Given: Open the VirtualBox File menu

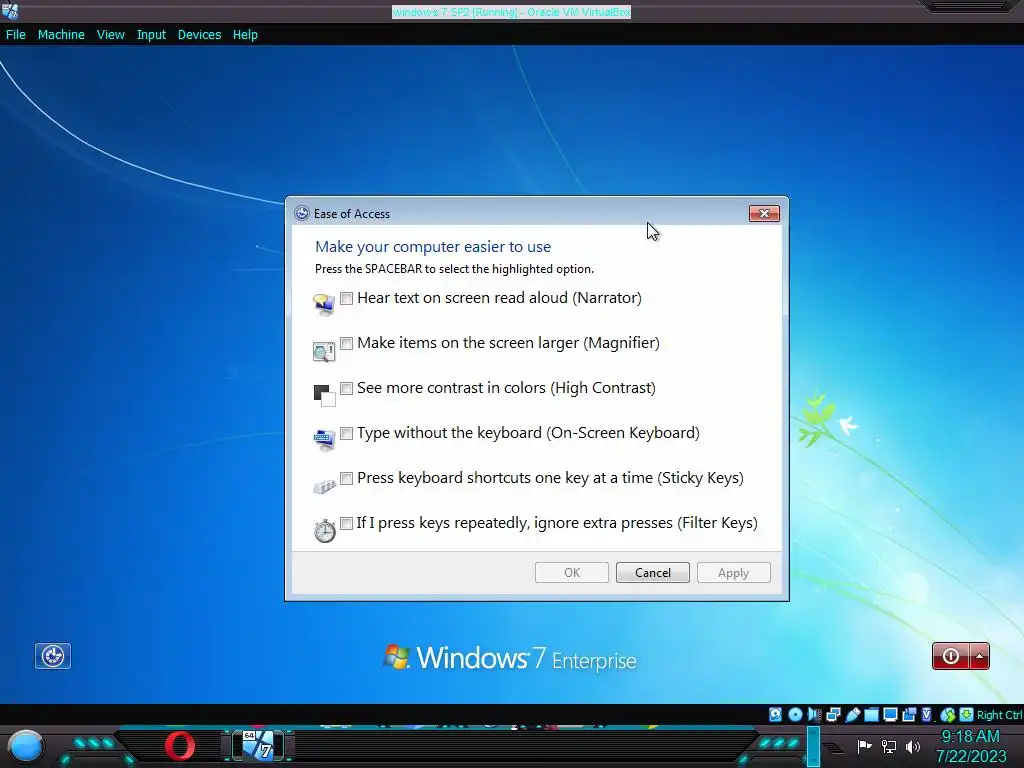Looking at the screenshot, I should tap(16, 35).
